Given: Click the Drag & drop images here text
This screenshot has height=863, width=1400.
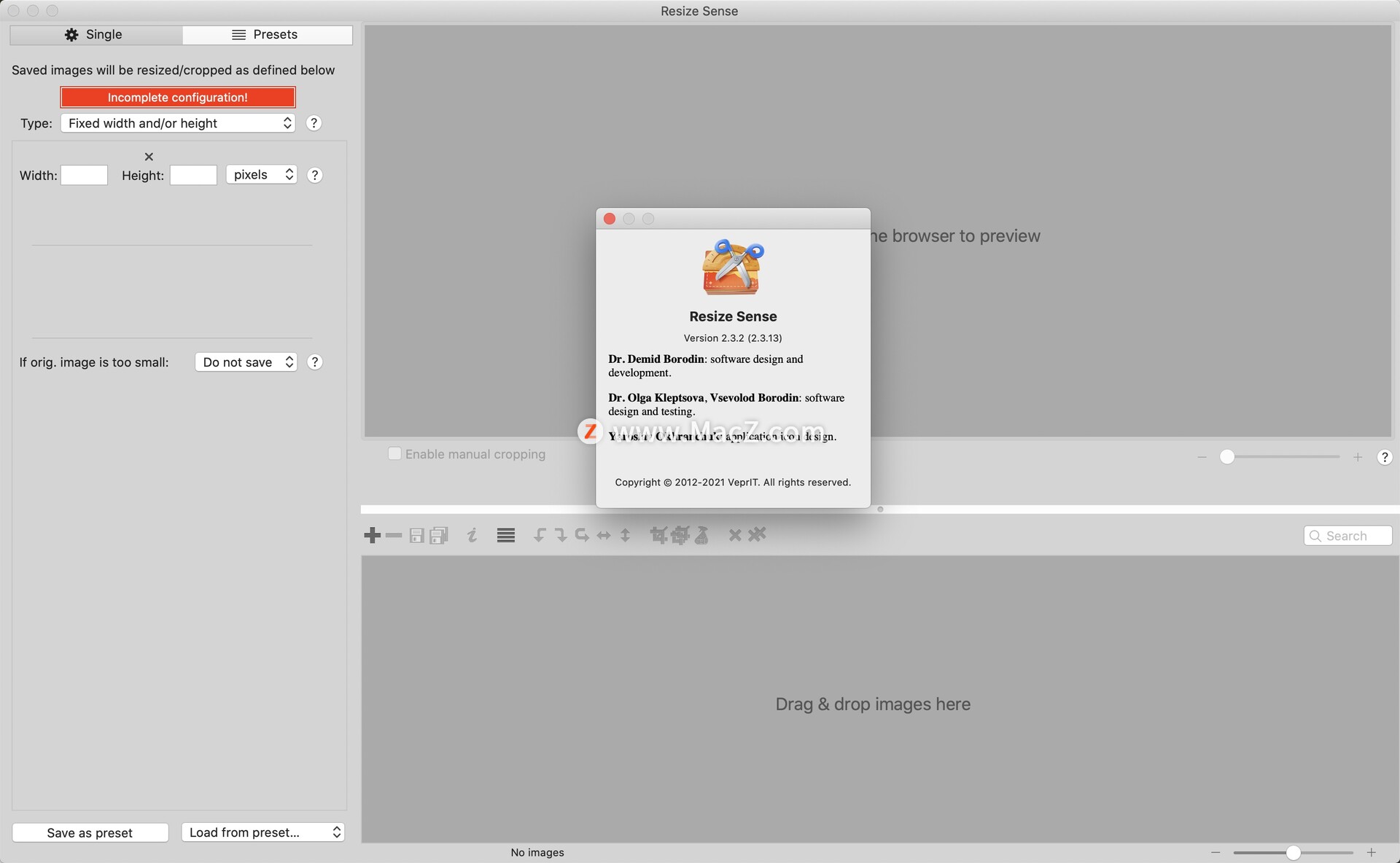Looking at the screenshot, I should (x=873, y=704).
